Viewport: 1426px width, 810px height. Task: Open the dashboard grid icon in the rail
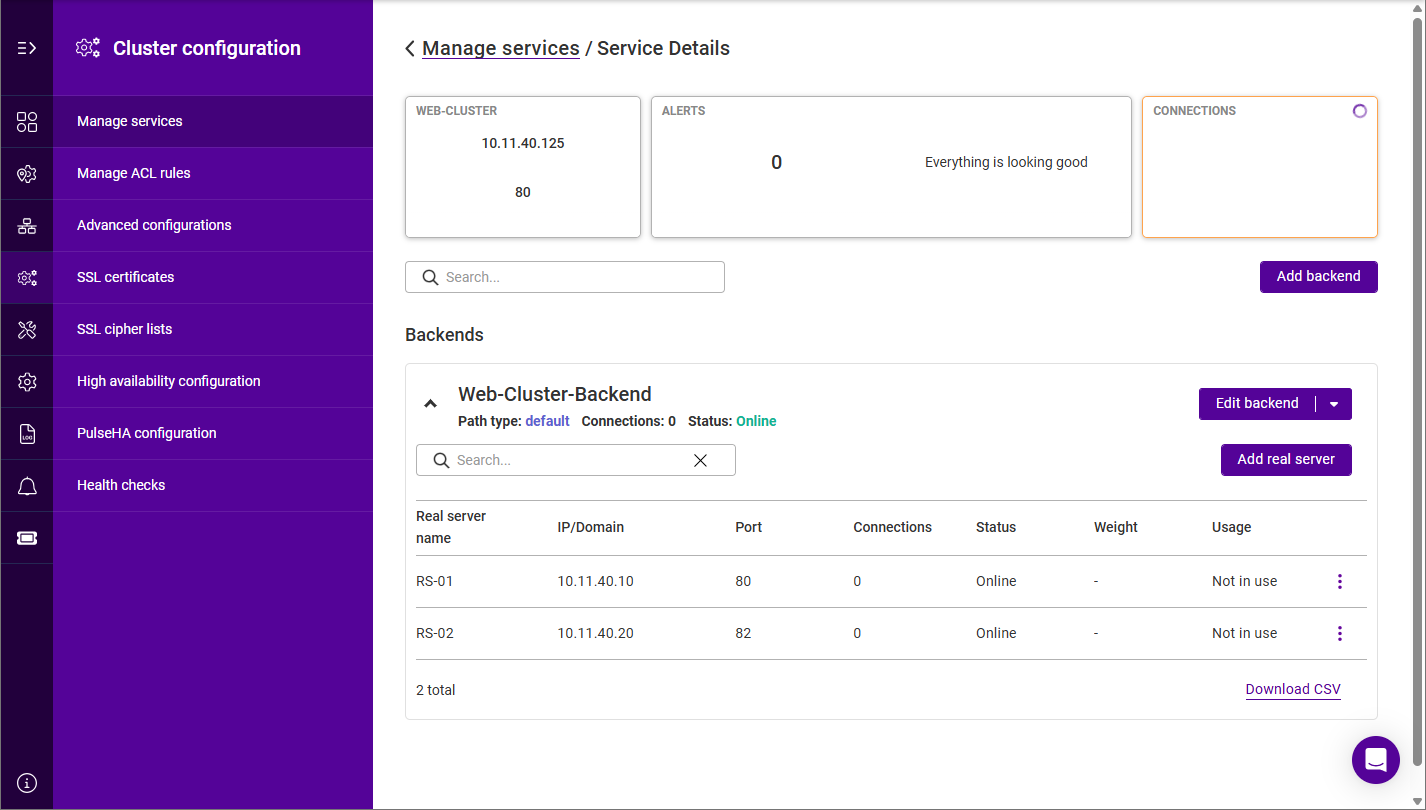point(27,122)
